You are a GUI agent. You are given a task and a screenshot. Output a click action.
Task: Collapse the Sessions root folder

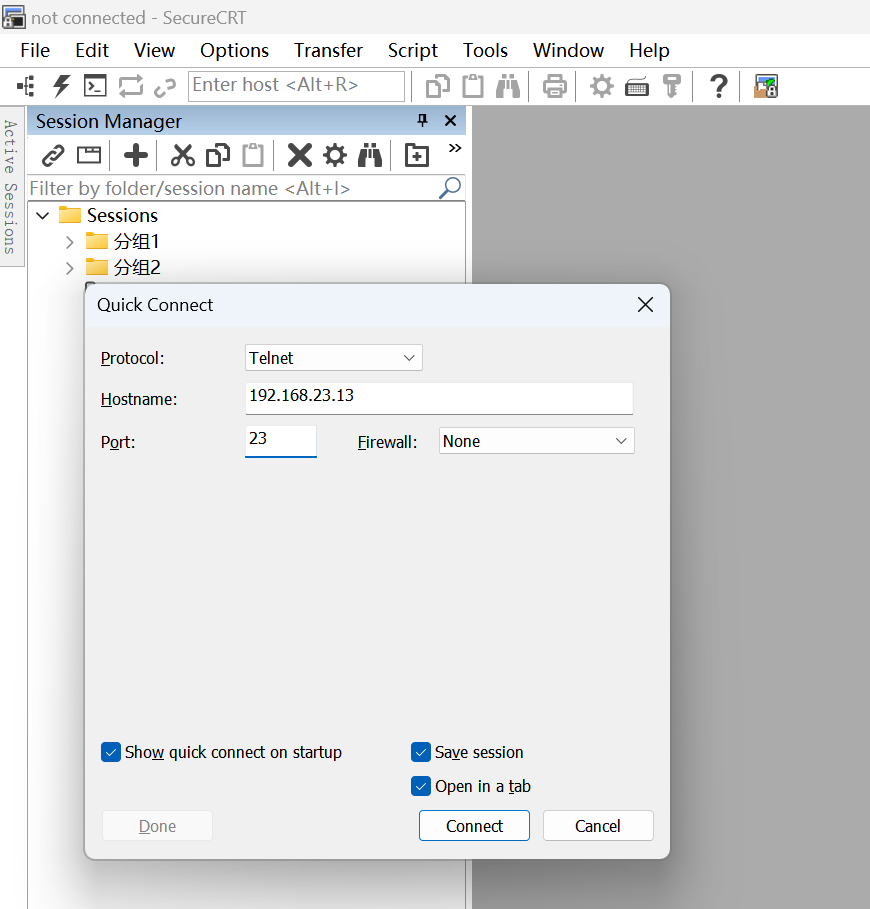pos(43,216)
